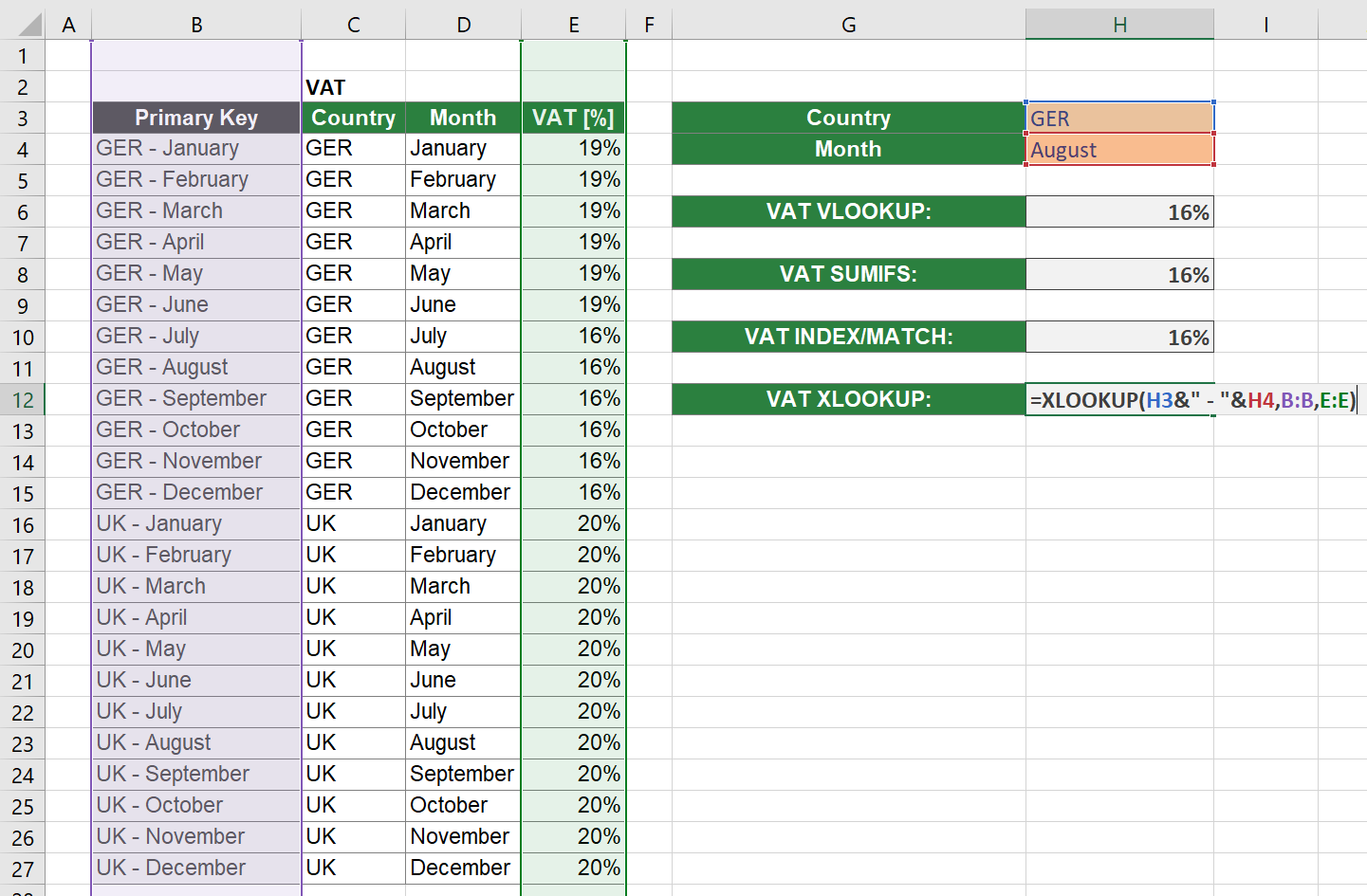Select column header A
Screen dimensions: 1367x896
coord(68,25)
